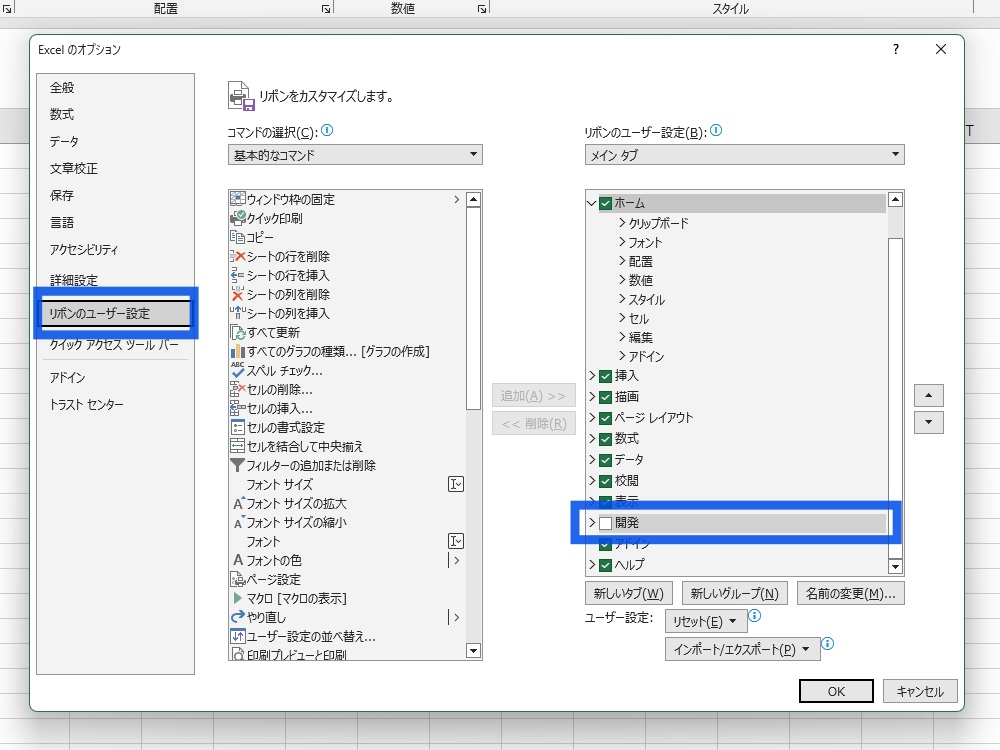Uncheck the 挿入 tab checkbox

click(605, 376)
